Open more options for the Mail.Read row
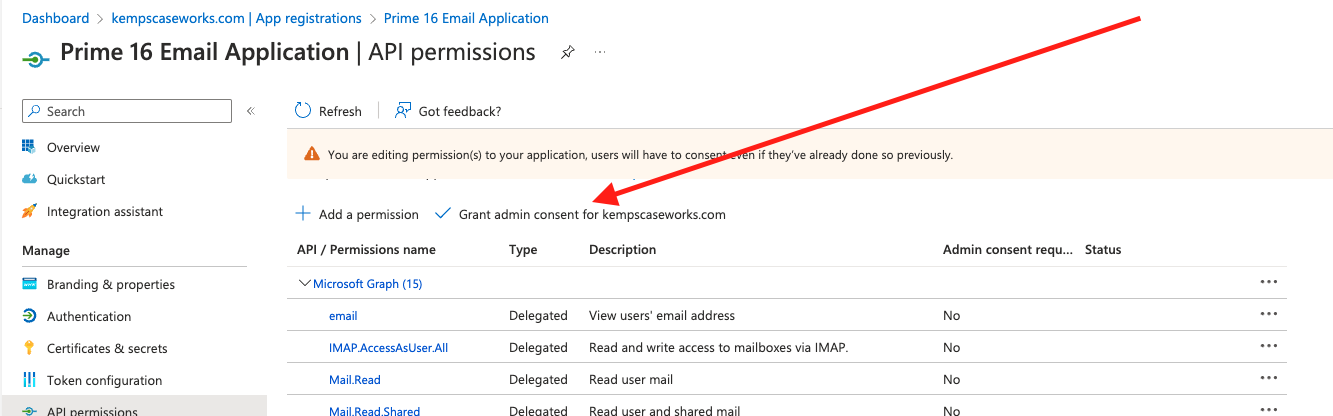Image resolution: width=1333 pixels, height=416 pixels. [1269, 379]
